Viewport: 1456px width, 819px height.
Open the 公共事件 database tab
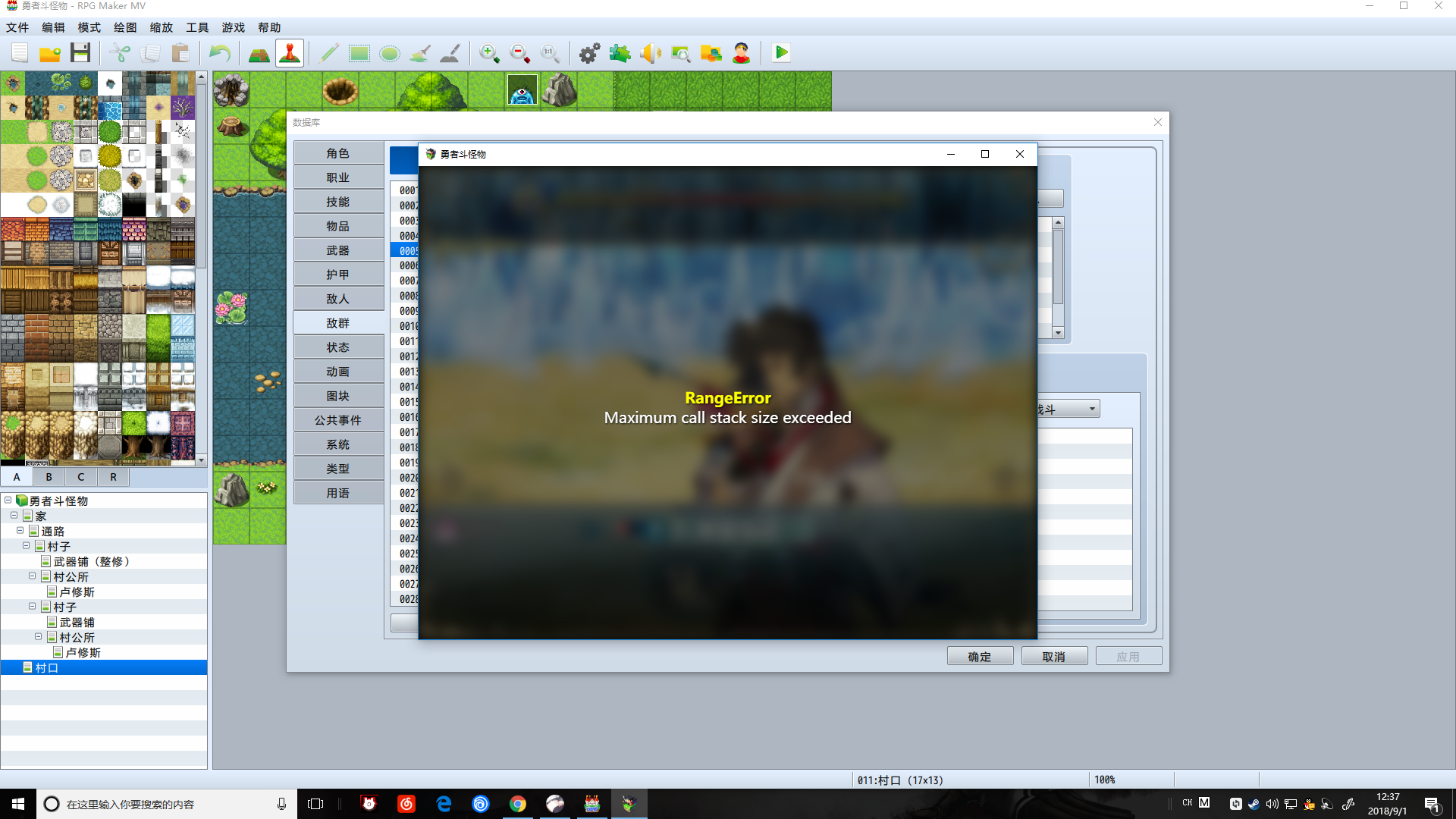338,420
